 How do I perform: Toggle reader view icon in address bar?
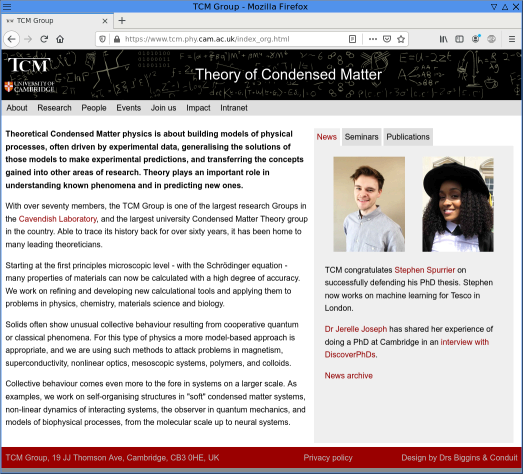pyautogui.click(x=353, y=39)
